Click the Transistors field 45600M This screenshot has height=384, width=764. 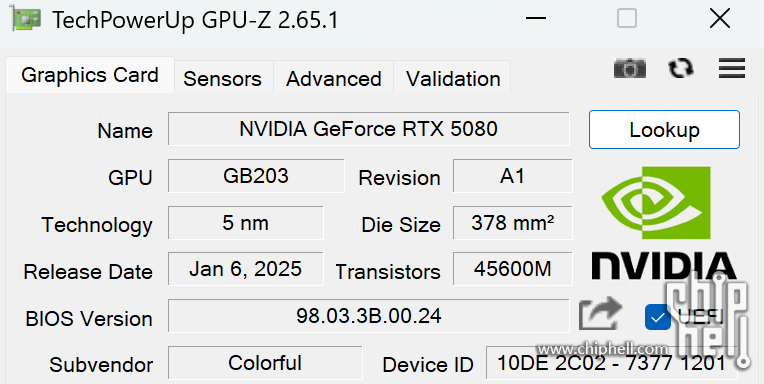click(x=513, y=269)
